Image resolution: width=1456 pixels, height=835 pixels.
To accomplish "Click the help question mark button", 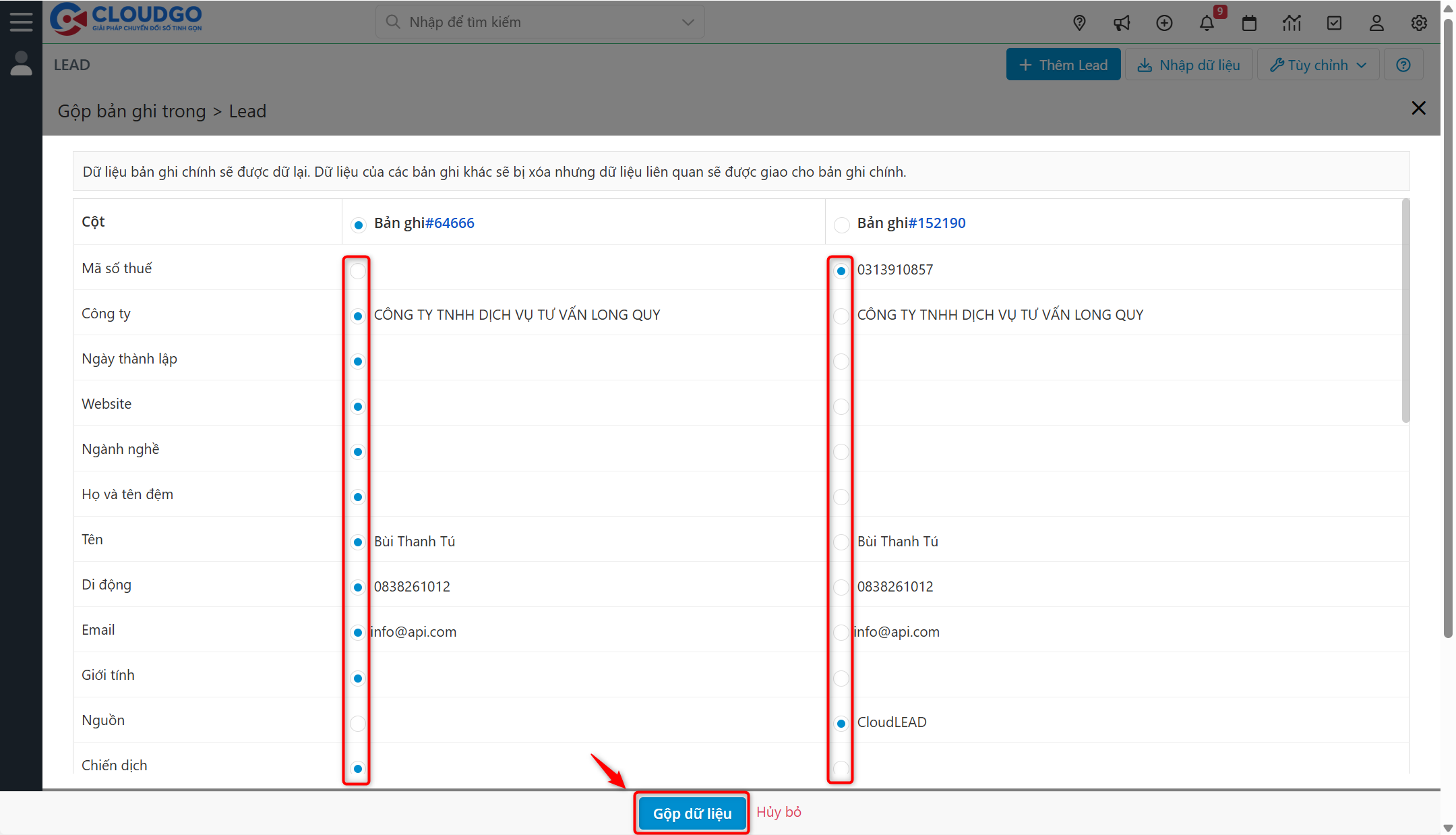I will tap(1403, 65).
